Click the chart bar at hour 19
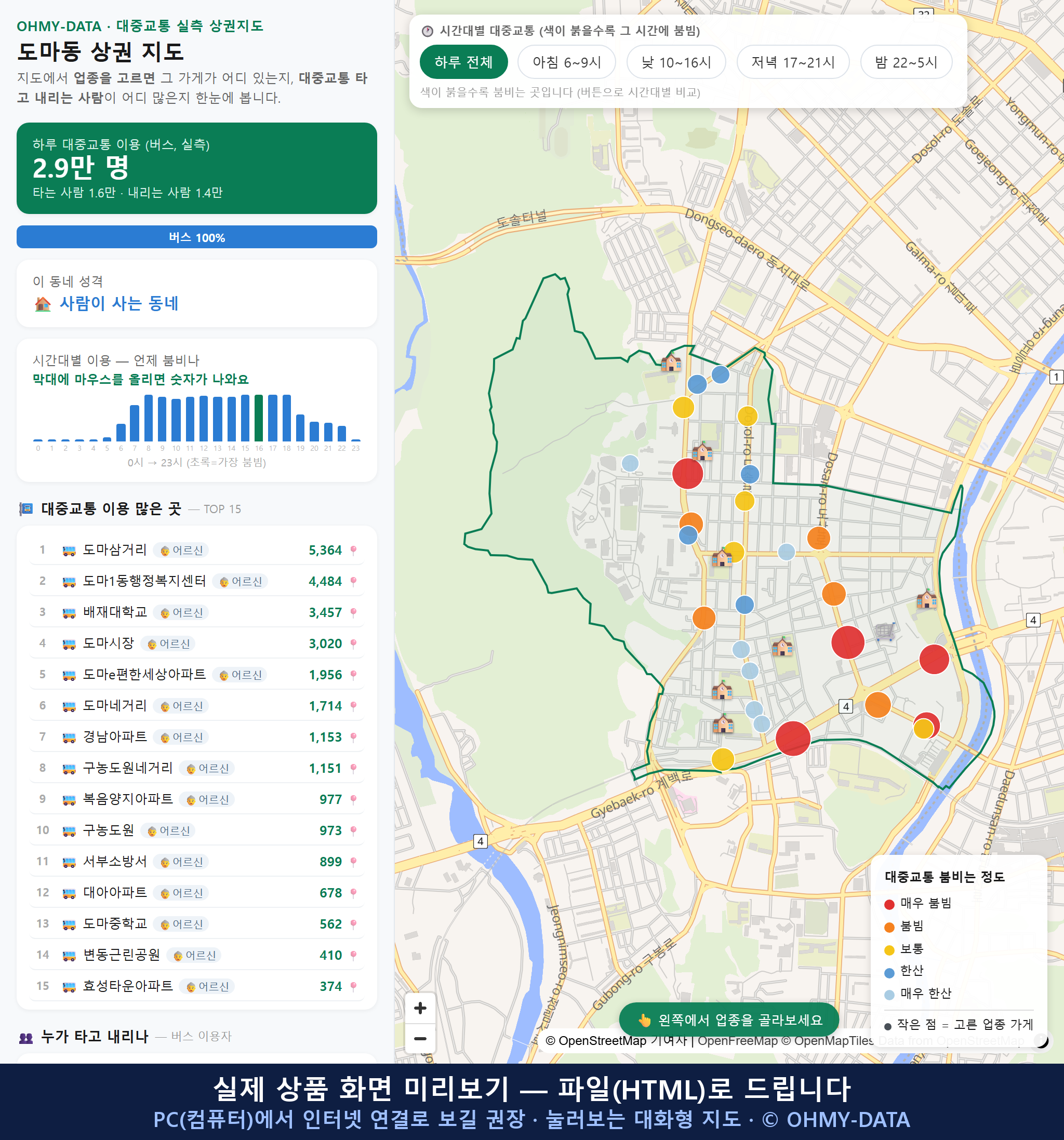1064x1140 pixels. (300, 427)
